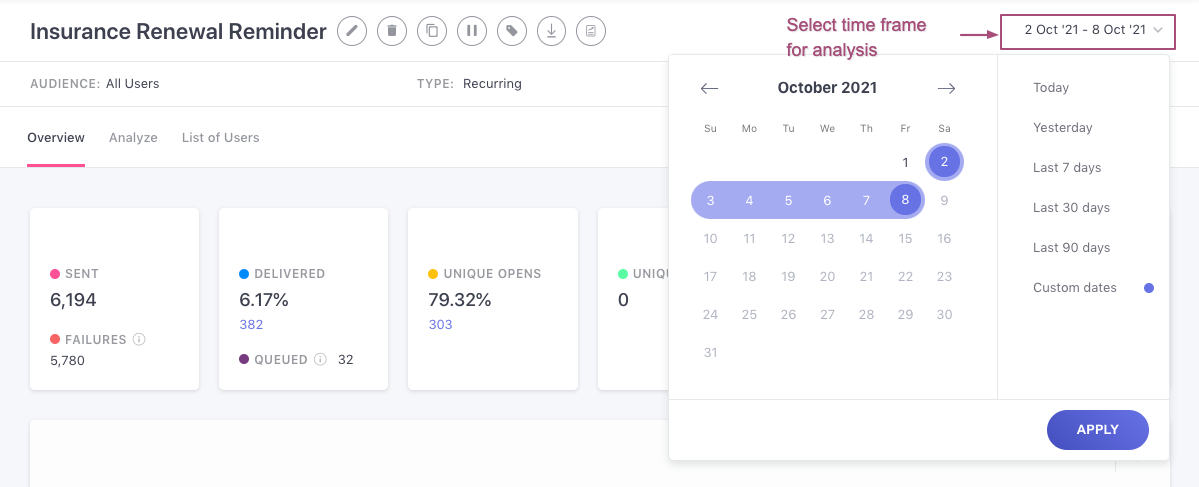Click delivered count 382 link
This screenshot has height=487, width=1199.
[x=251, y=325]
